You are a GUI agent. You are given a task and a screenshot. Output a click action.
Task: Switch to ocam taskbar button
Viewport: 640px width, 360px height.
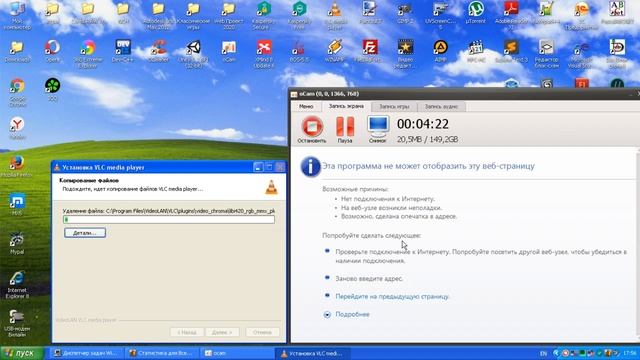point(237,353)
